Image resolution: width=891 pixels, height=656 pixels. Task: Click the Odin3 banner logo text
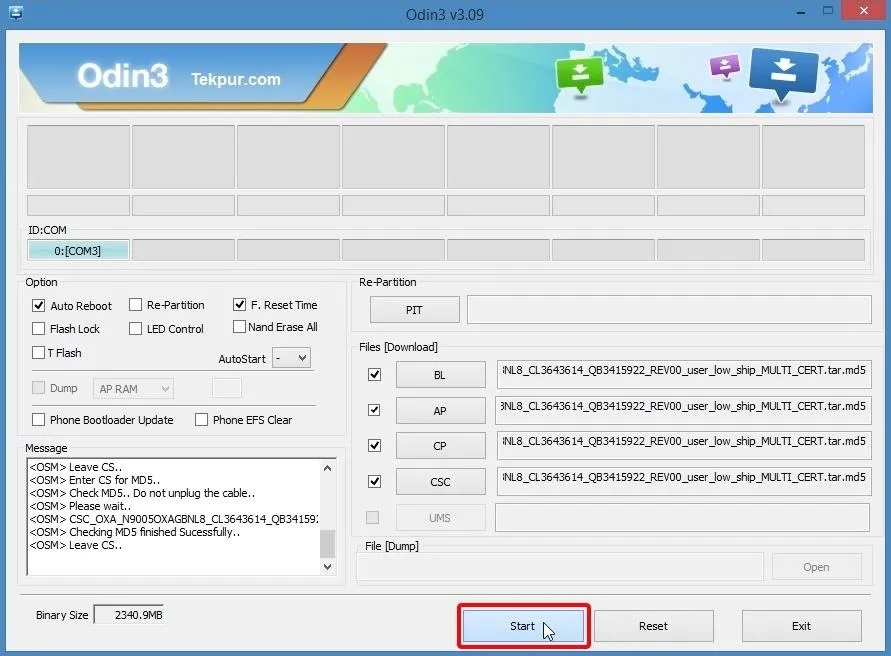(x=123, y=76)
